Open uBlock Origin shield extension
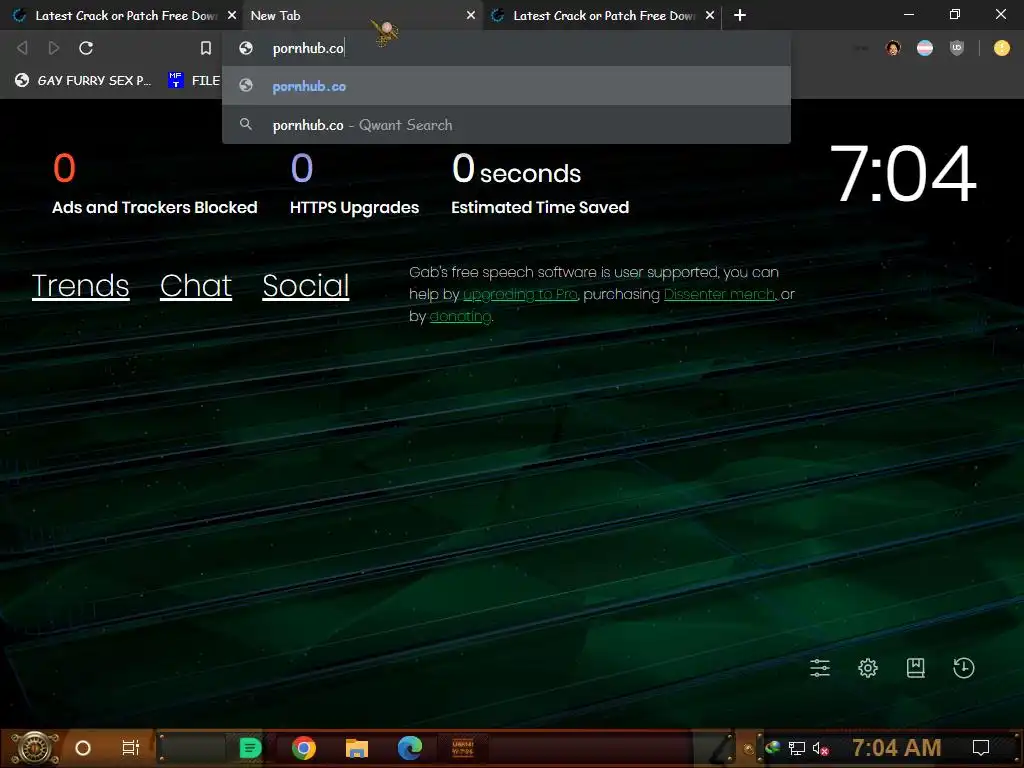This screenshot has width=1024, height=768. pyautogui.click(x=957, y=48)
